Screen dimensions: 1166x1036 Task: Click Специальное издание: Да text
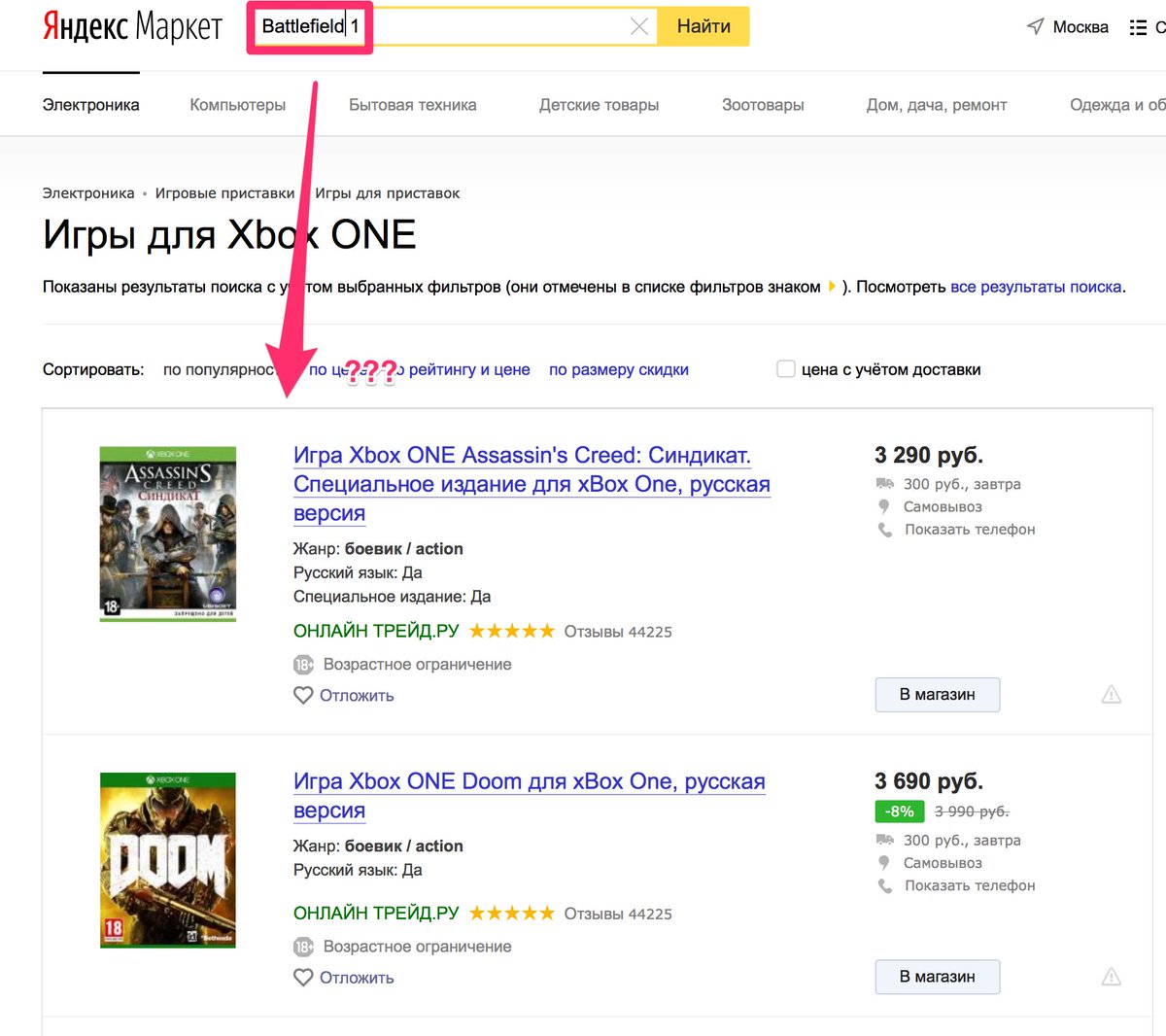(x=393, y=597)
